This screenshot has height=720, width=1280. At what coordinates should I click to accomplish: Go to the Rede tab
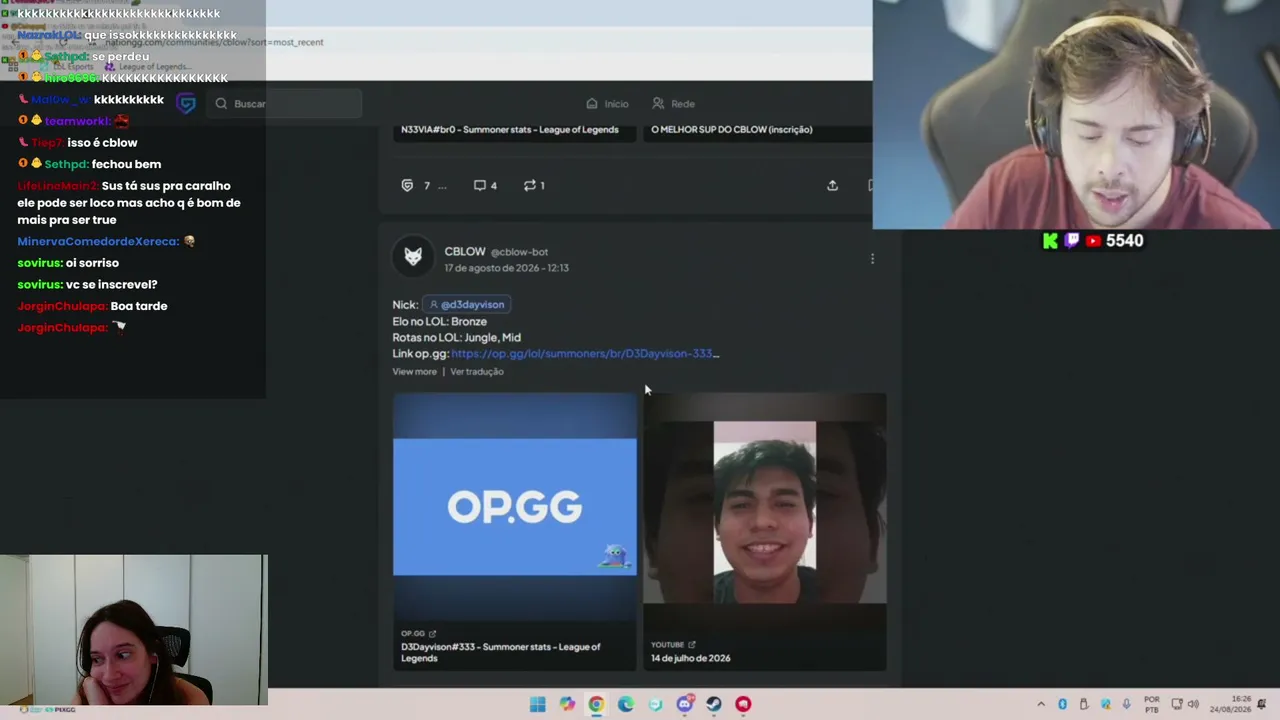coord(673,104)
